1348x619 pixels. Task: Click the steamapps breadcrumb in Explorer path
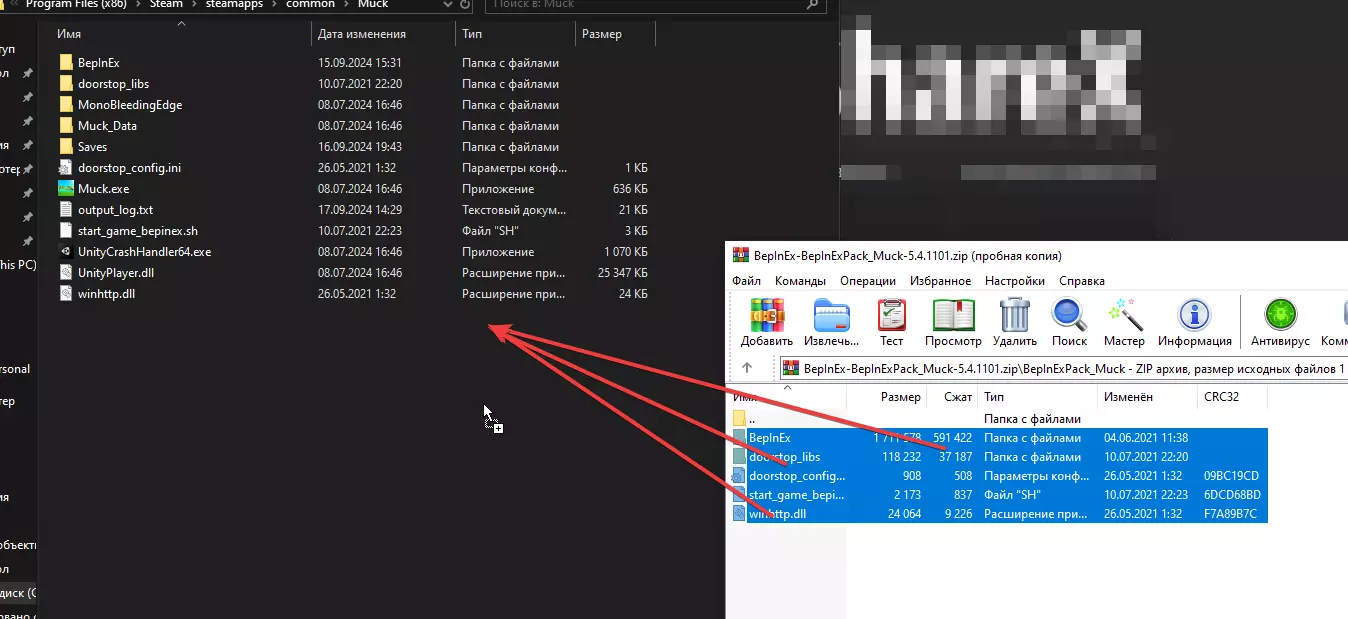click(234, 4)
